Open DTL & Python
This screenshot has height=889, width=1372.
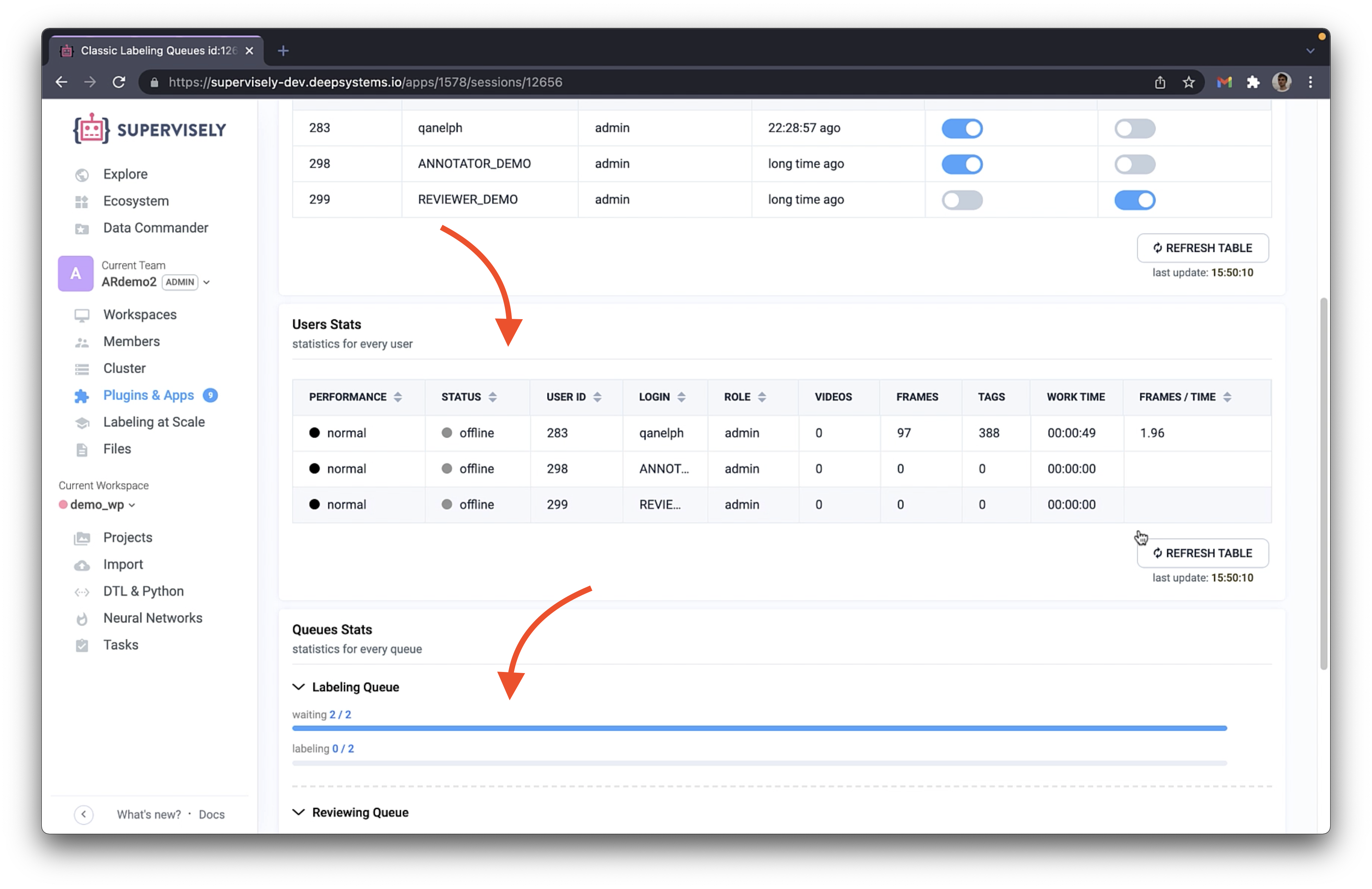click(x=144, y=591)
